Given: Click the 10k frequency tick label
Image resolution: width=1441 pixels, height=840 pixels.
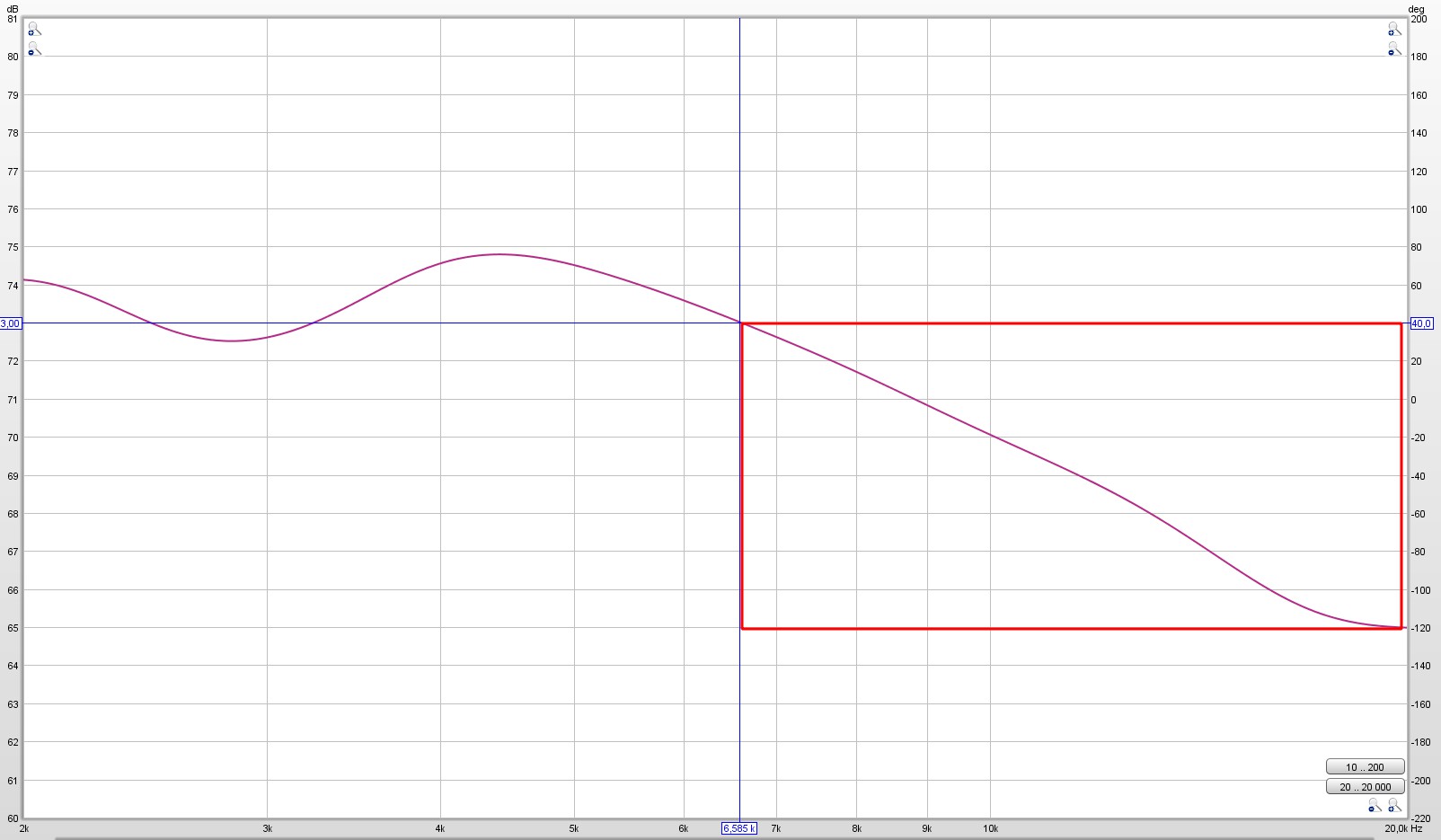Looking at the screenshot, I should (x=990, y=828).
